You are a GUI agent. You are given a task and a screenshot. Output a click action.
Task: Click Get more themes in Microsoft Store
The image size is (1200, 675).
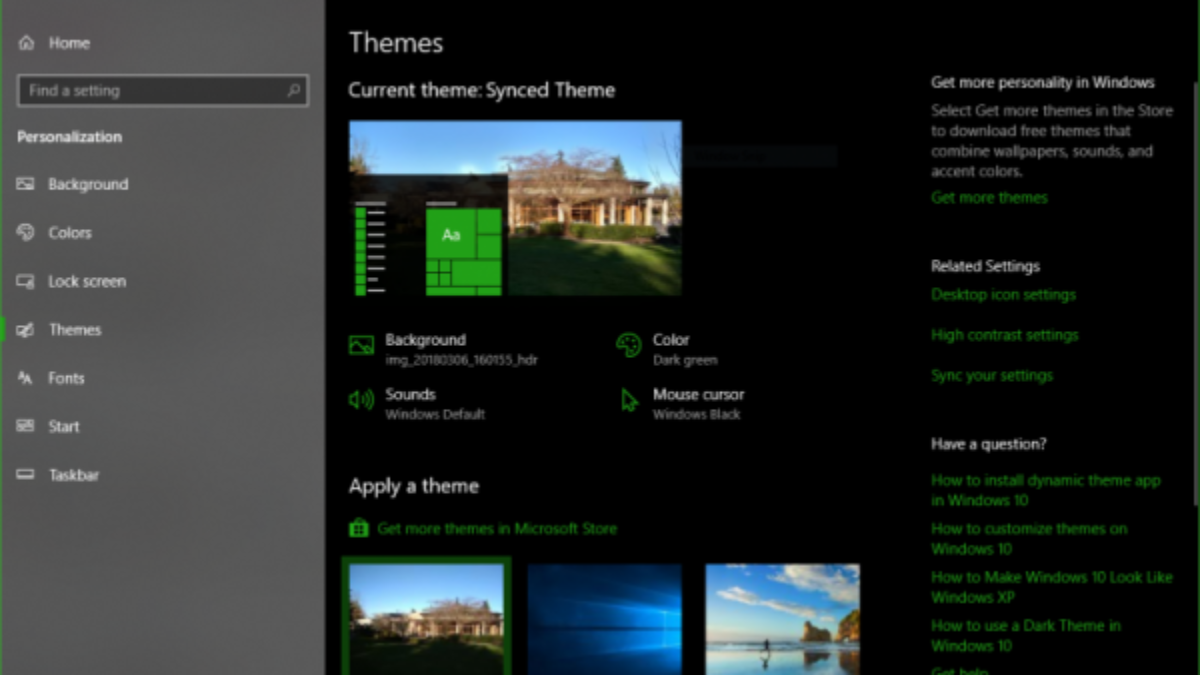pos(497,528)
